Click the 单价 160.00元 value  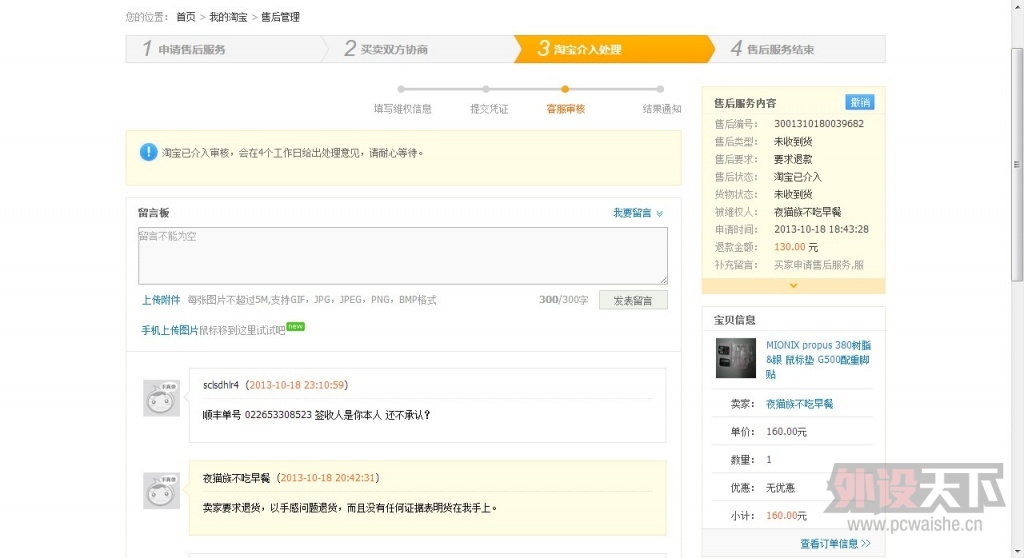click(786, 432)
